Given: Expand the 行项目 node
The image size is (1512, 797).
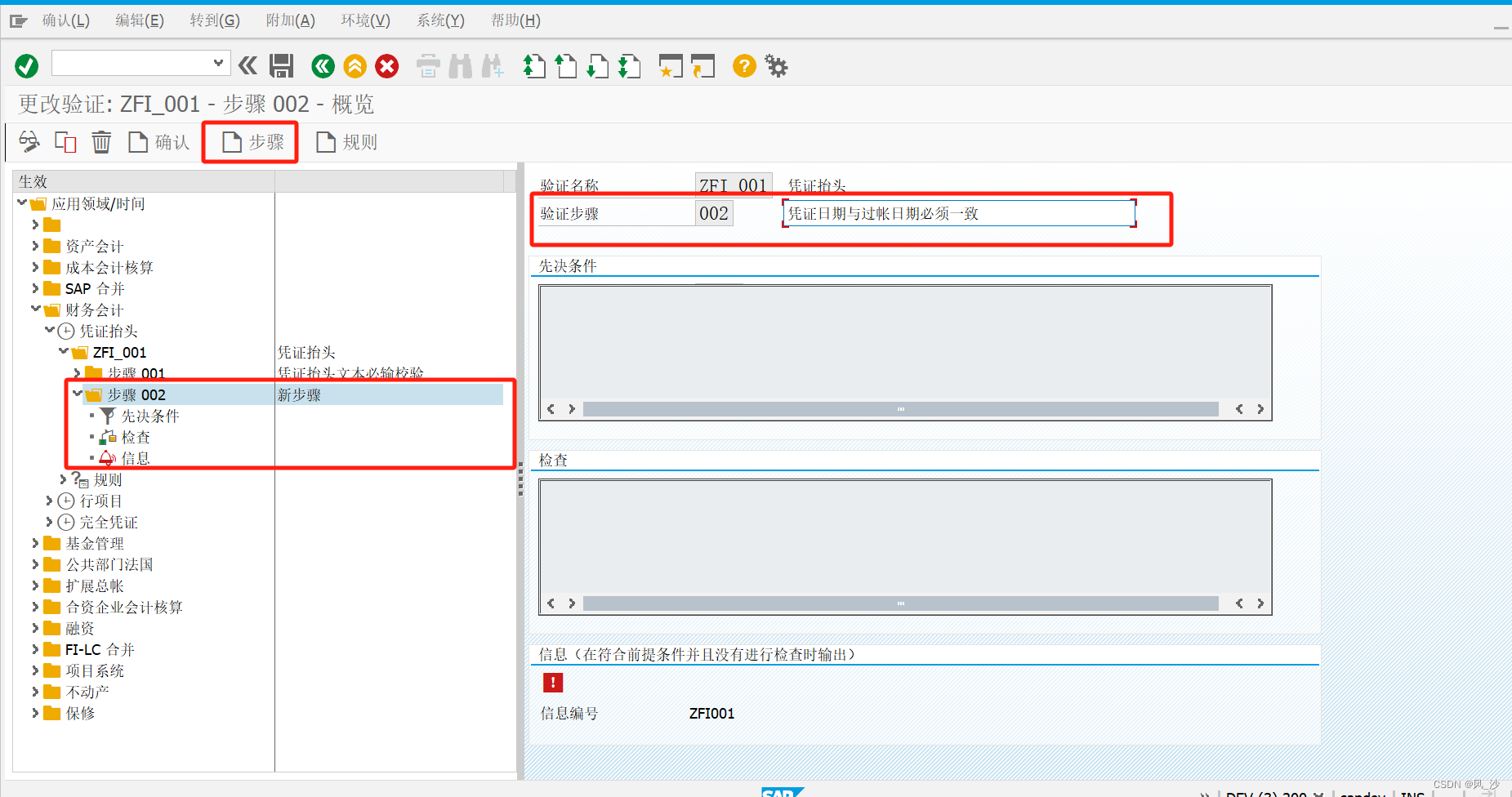Looking at the screenshot, I should click(x=49, y=500).
